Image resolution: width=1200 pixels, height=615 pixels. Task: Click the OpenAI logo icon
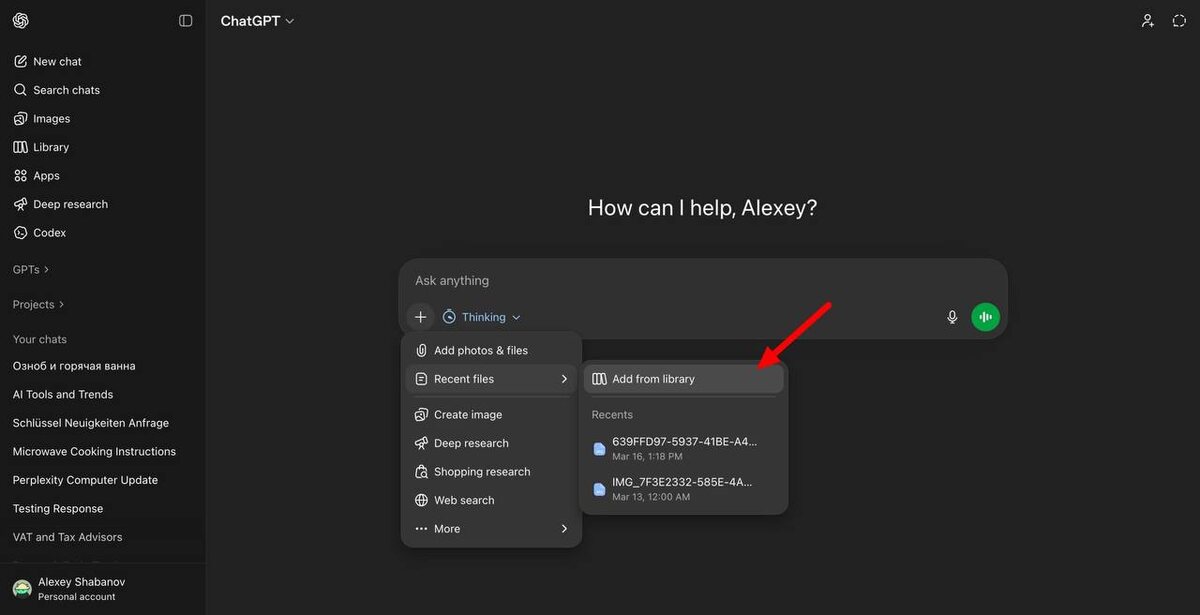[21, 21]
